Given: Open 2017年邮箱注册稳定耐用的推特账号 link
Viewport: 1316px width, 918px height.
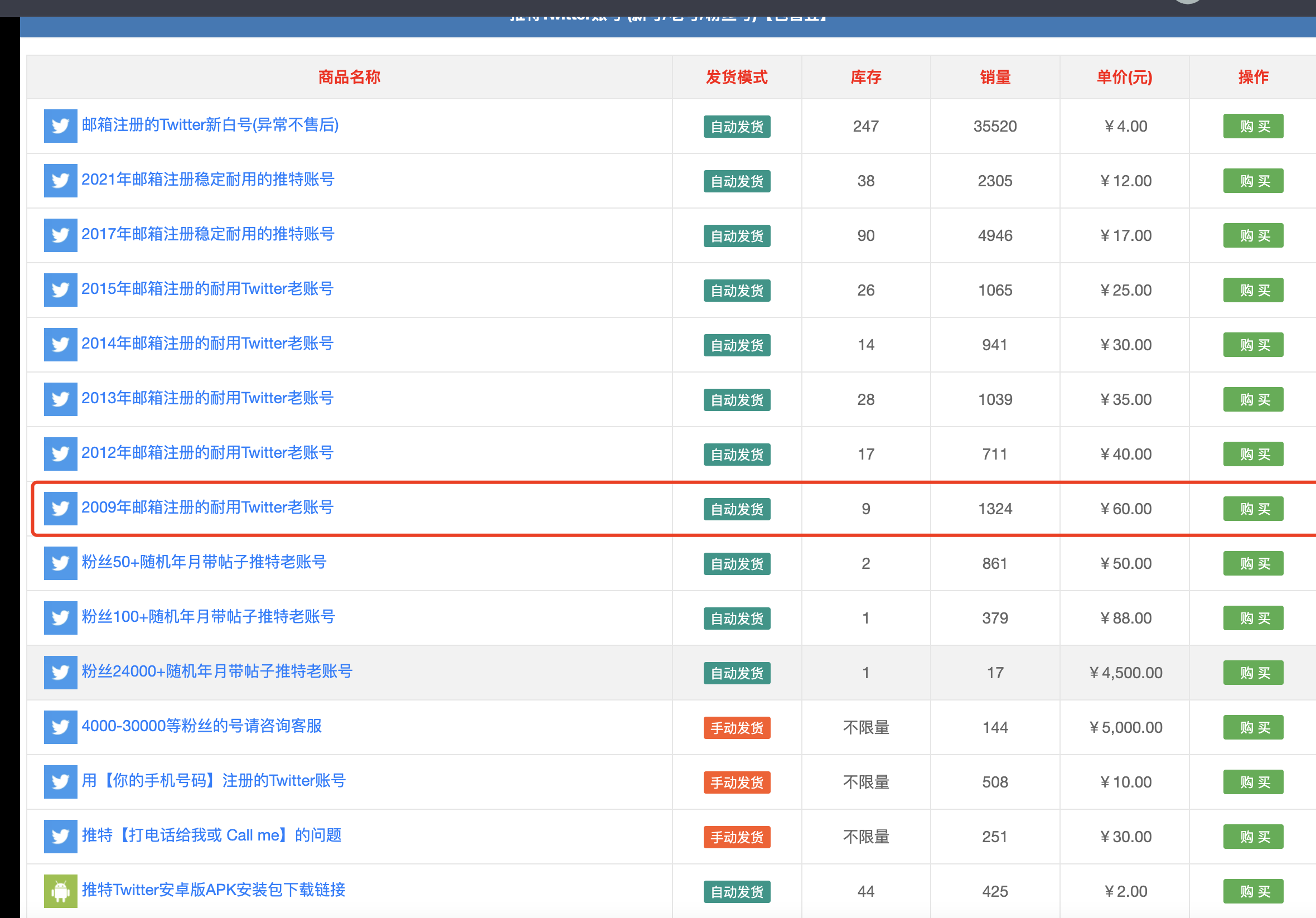Looking at the screenshot, I should coord(207,234).
